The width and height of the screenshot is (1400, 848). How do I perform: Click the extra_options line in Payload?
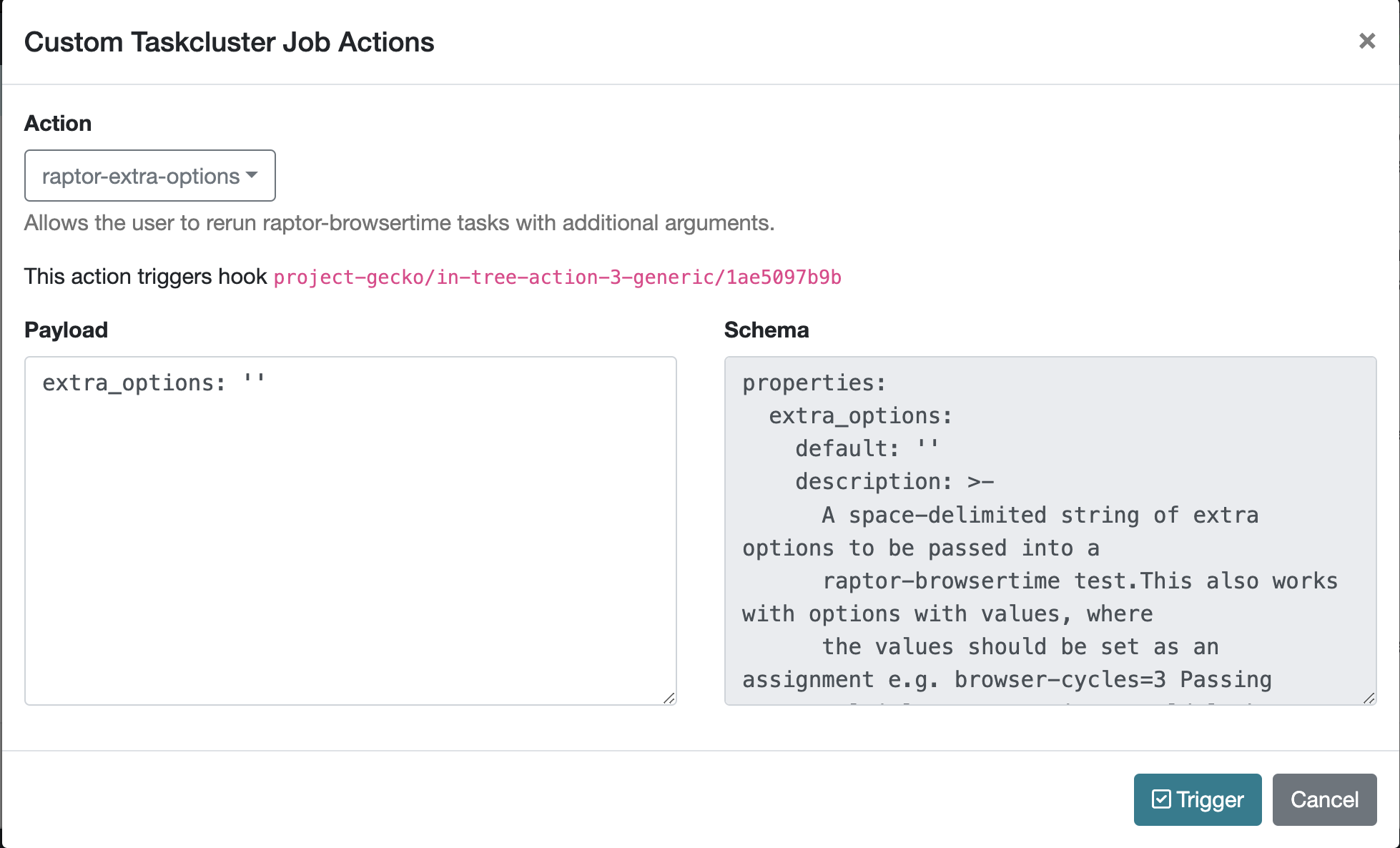[x=153, y=383]
